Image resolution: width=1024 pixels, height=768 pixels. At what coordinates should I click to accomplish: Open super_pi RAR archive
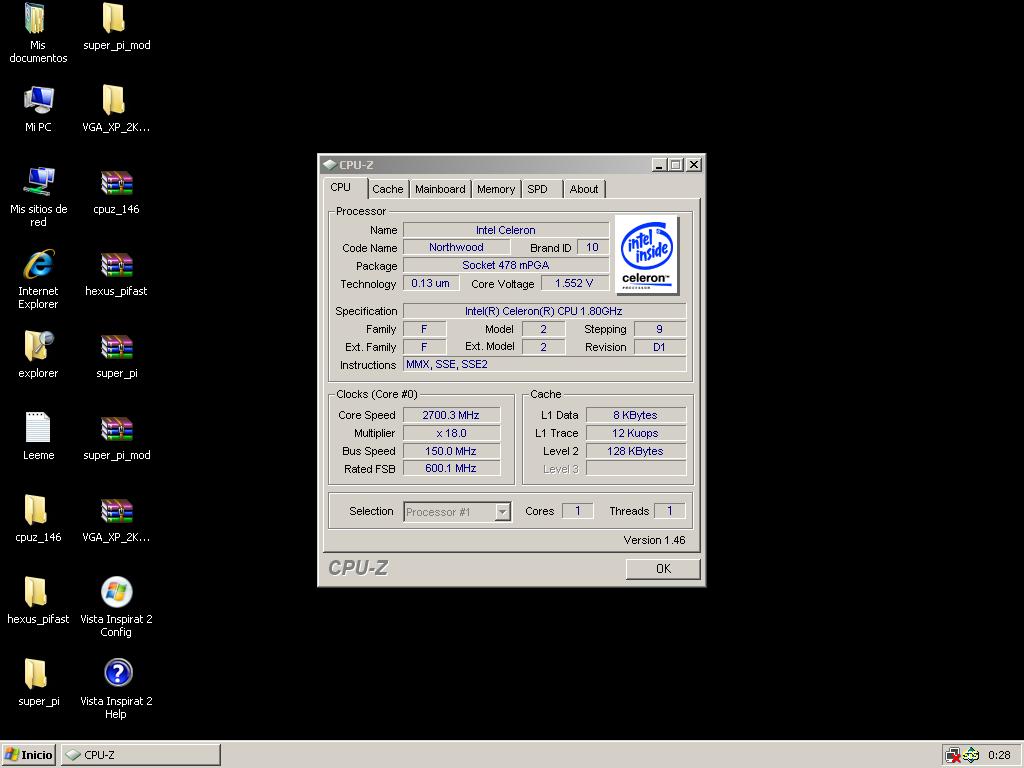pos(116,355)
